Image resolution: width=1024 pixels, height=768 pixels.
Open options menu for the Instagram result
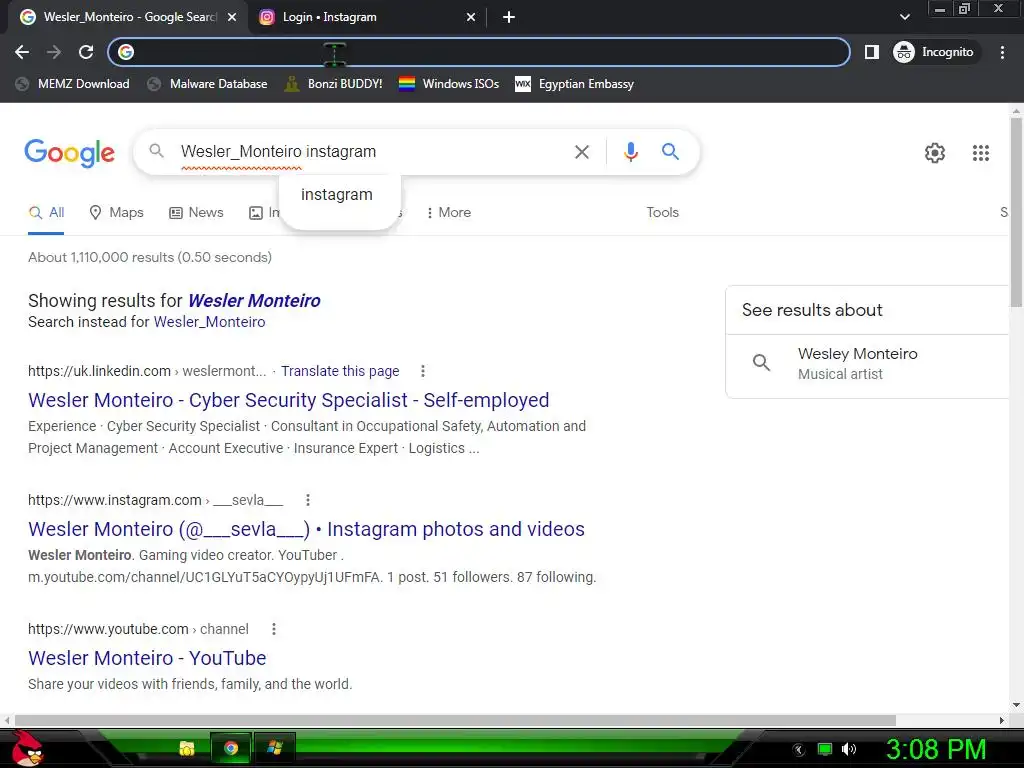point(308,500)
